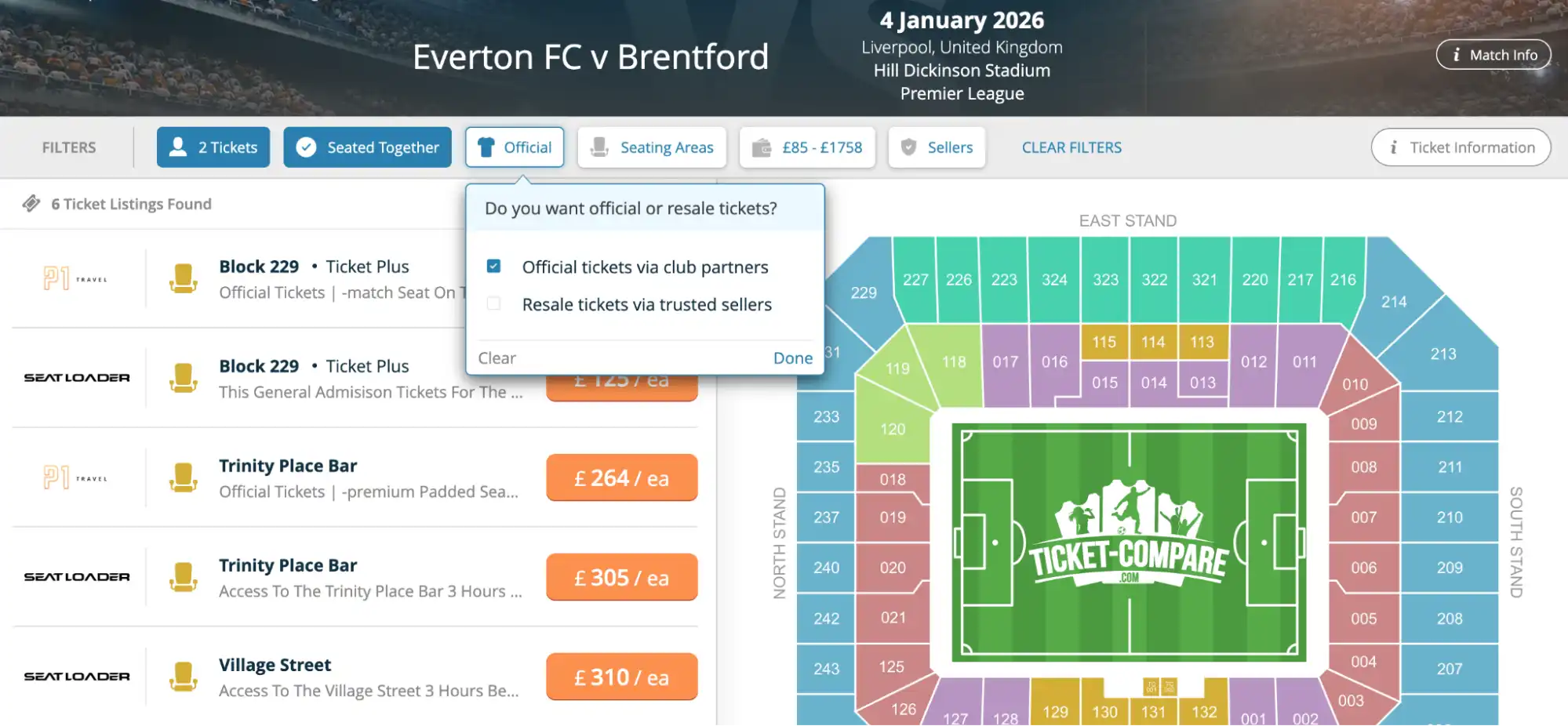This screenshot has width=1568, height=726.
Task: Click CLEAR FILTERS to reset all filters
Action: tap(1071, 147)
